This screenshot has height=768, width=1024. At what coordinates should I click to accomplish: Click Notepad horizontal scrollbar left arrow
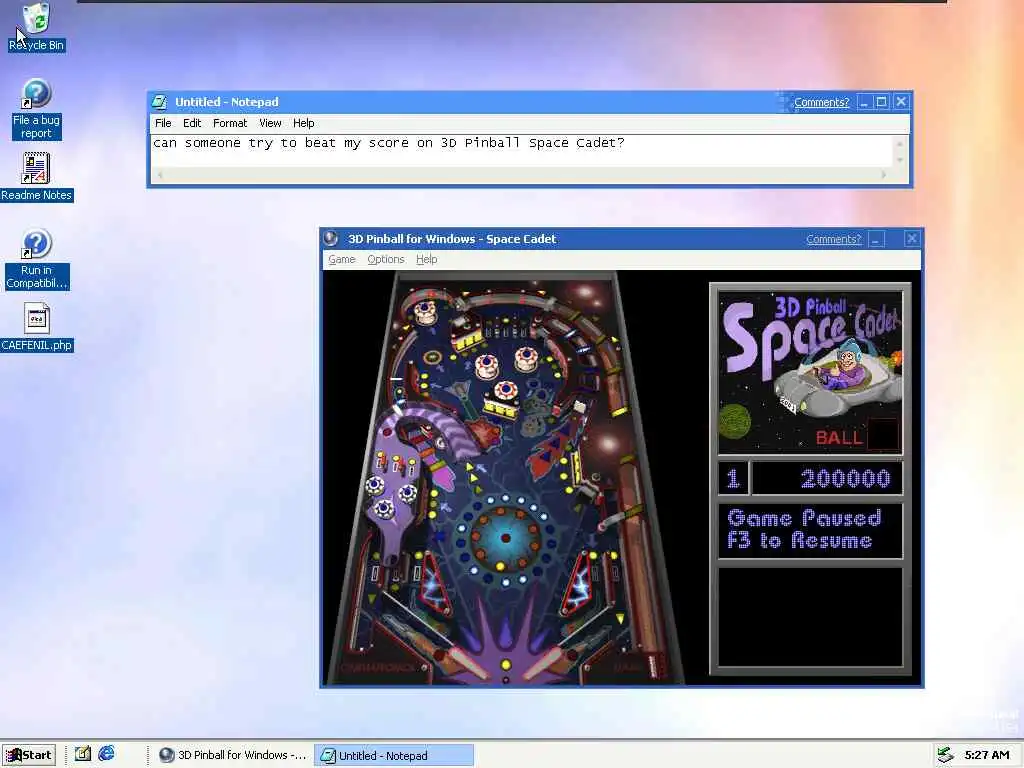pos(161,175)
